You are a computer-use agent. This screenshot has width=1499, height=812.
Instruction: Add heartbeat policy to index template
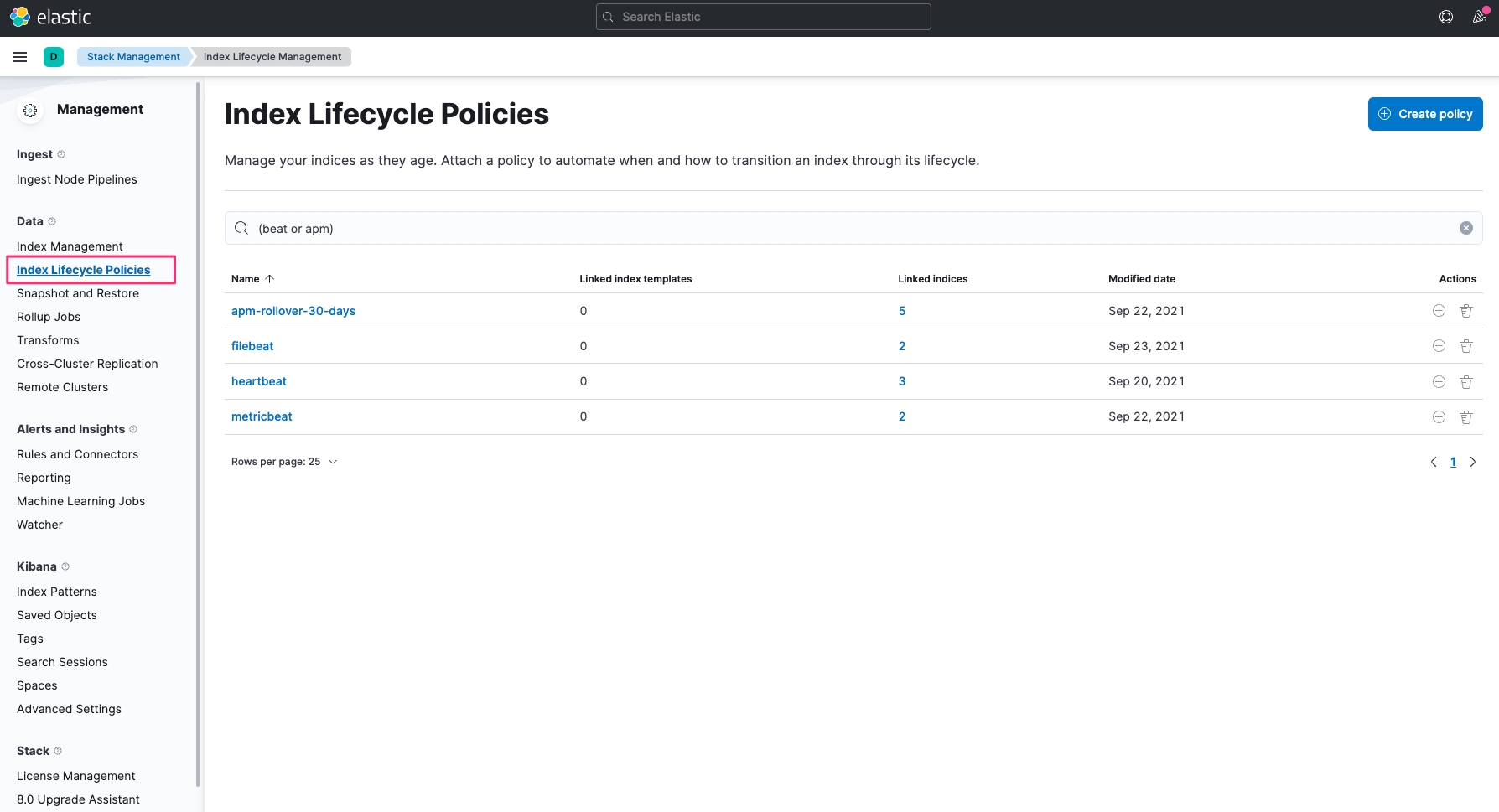tap(1439, 381)
